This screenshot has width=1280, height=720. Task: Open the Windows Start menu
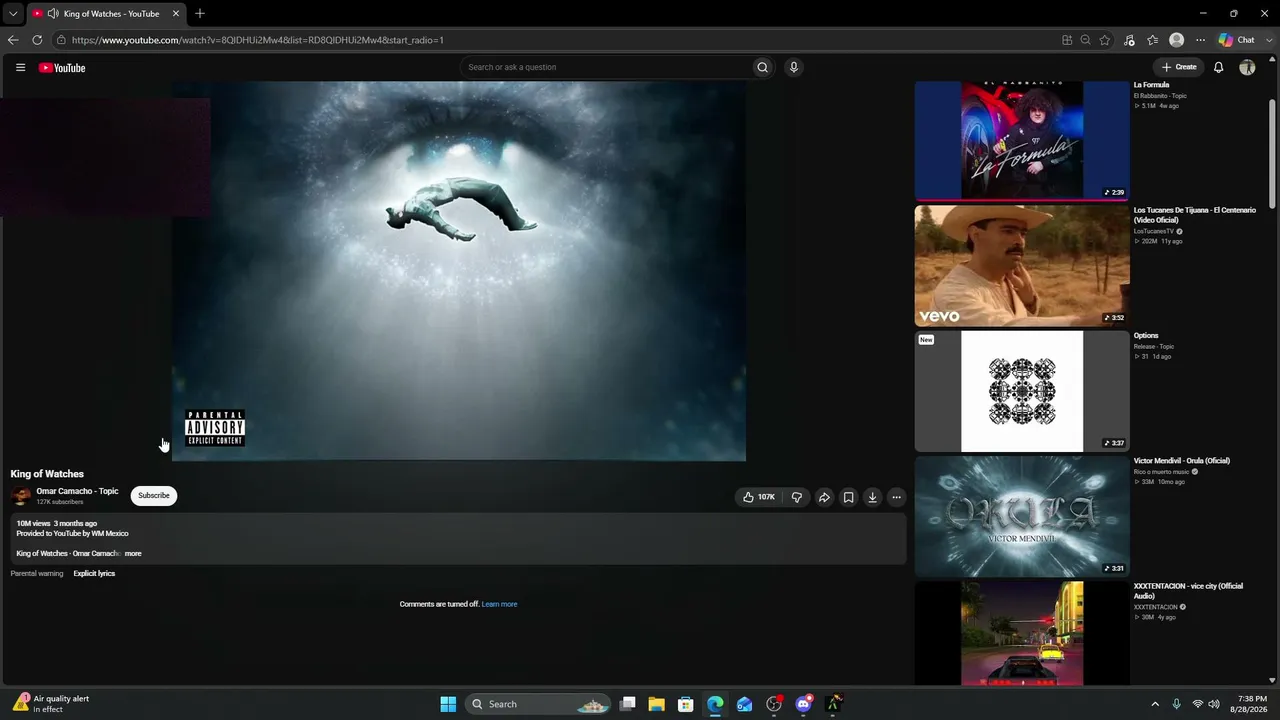pyautogui.click(x=448, y=704)
